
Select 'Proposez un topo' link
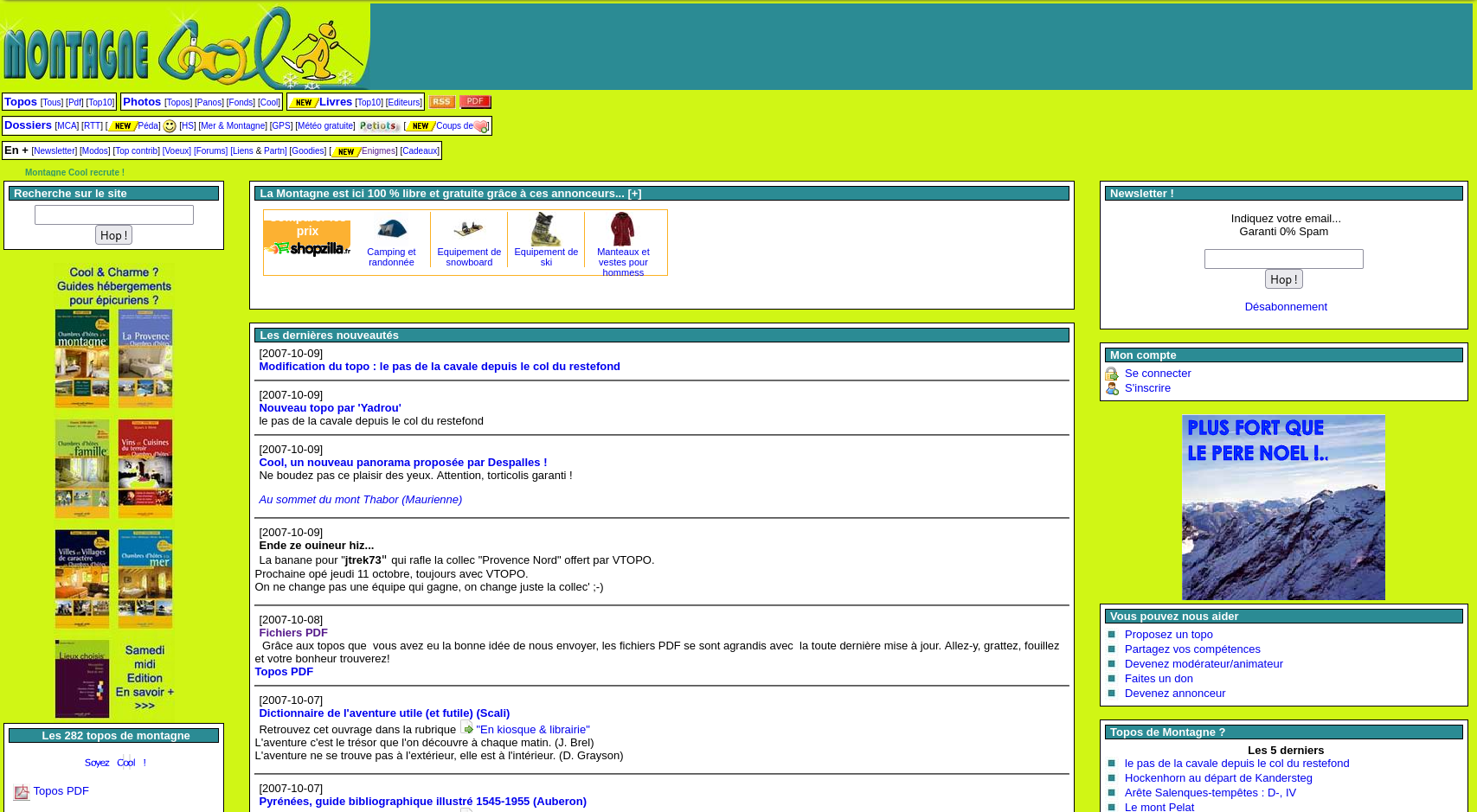click(1168, 634)
